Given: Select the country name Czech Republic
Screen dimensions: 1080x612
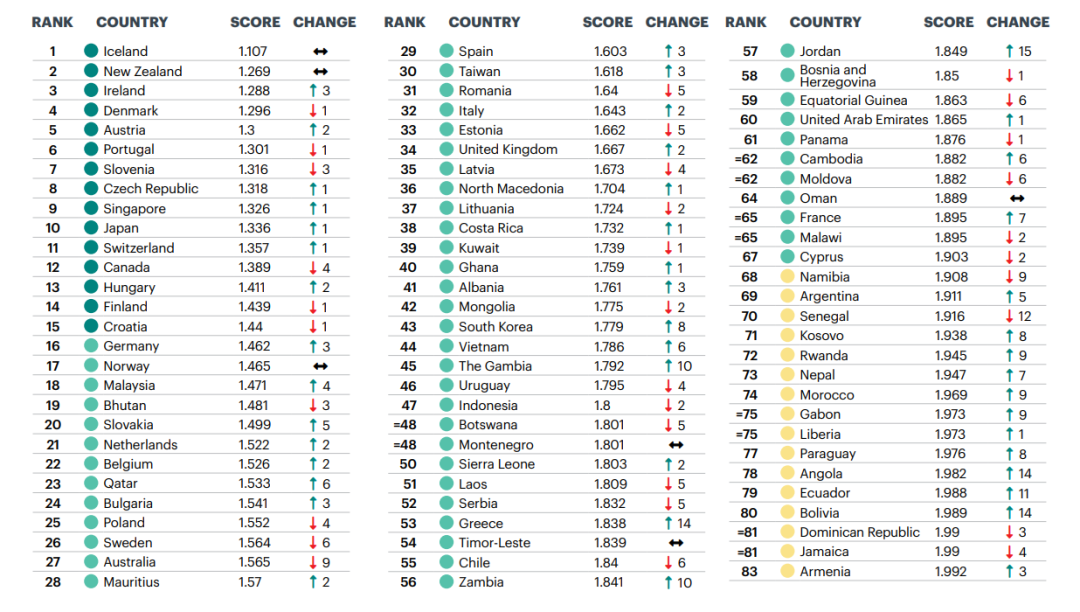Looking at the screenshot, I should point(151,189).
